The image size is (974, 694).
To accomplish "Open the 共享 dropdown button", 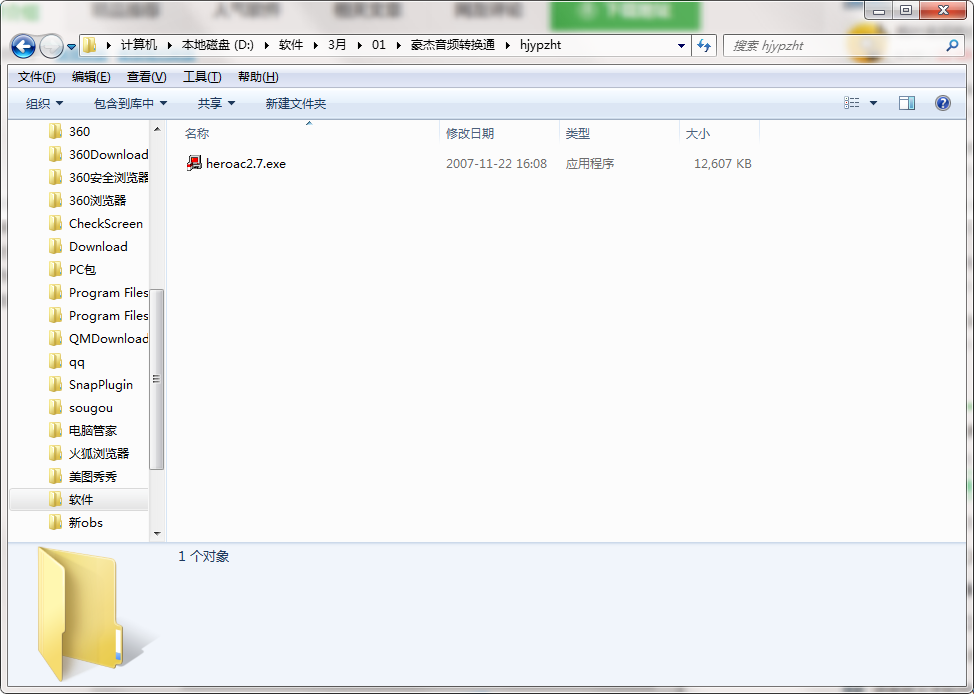I will (x=216, y=103).
